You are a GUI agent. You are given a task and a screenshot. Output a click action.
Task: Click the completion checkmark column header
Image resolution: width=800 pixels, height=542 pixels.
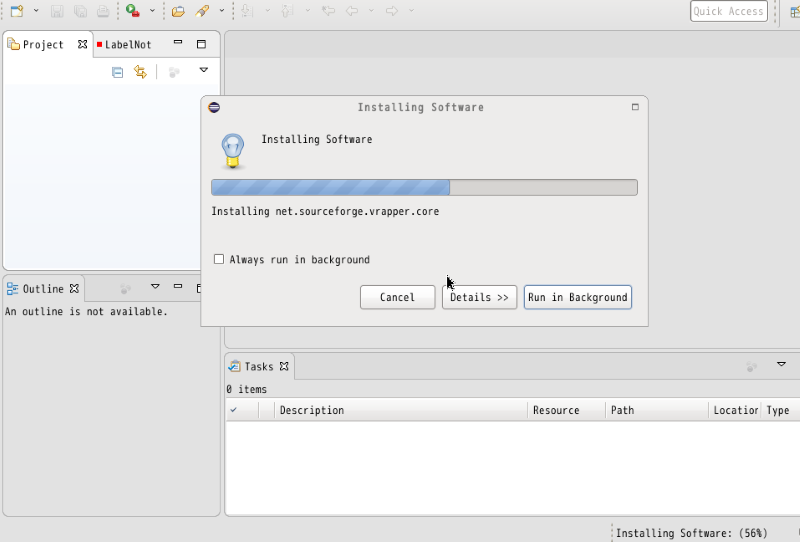[x=242, y=410]
